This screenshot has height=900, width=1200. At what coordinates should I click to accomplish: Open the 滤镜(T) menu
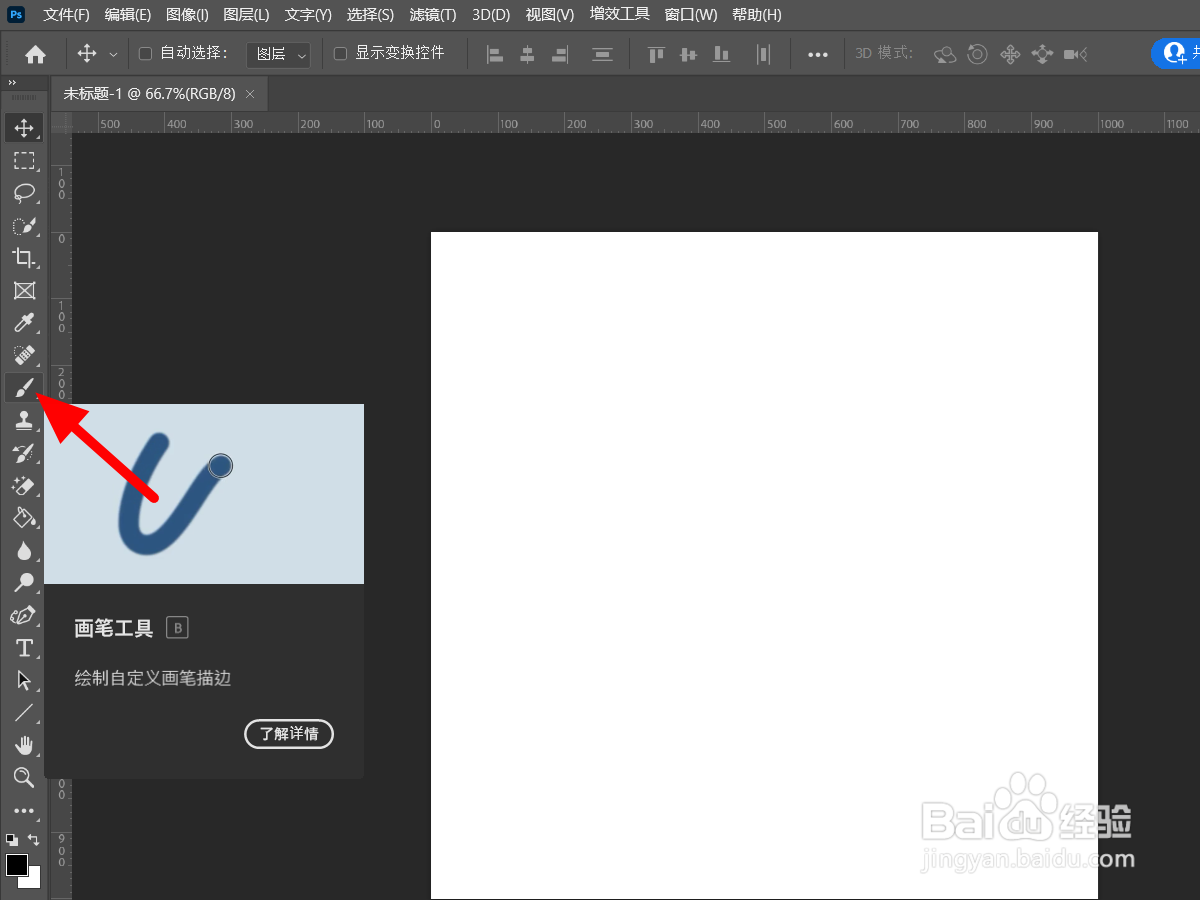(432, 15)
